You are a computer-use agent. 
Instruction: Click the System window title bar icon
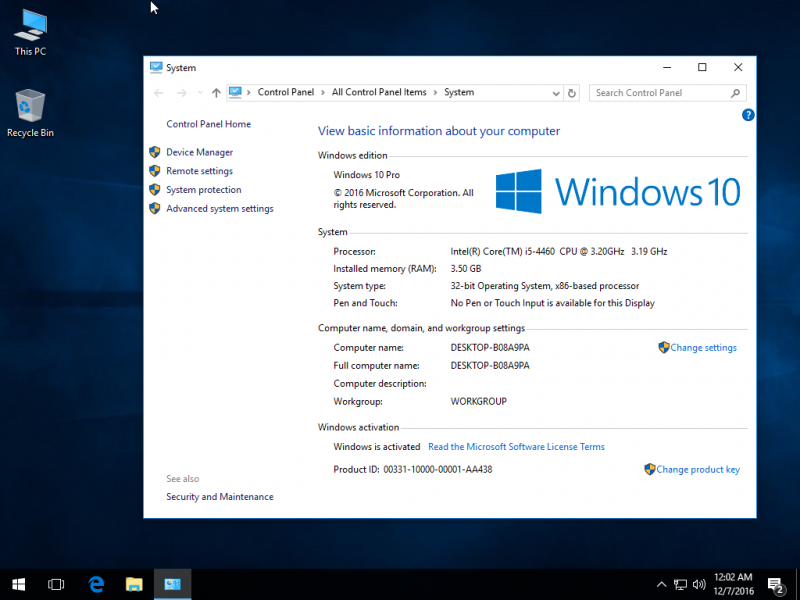click(156, 67)
